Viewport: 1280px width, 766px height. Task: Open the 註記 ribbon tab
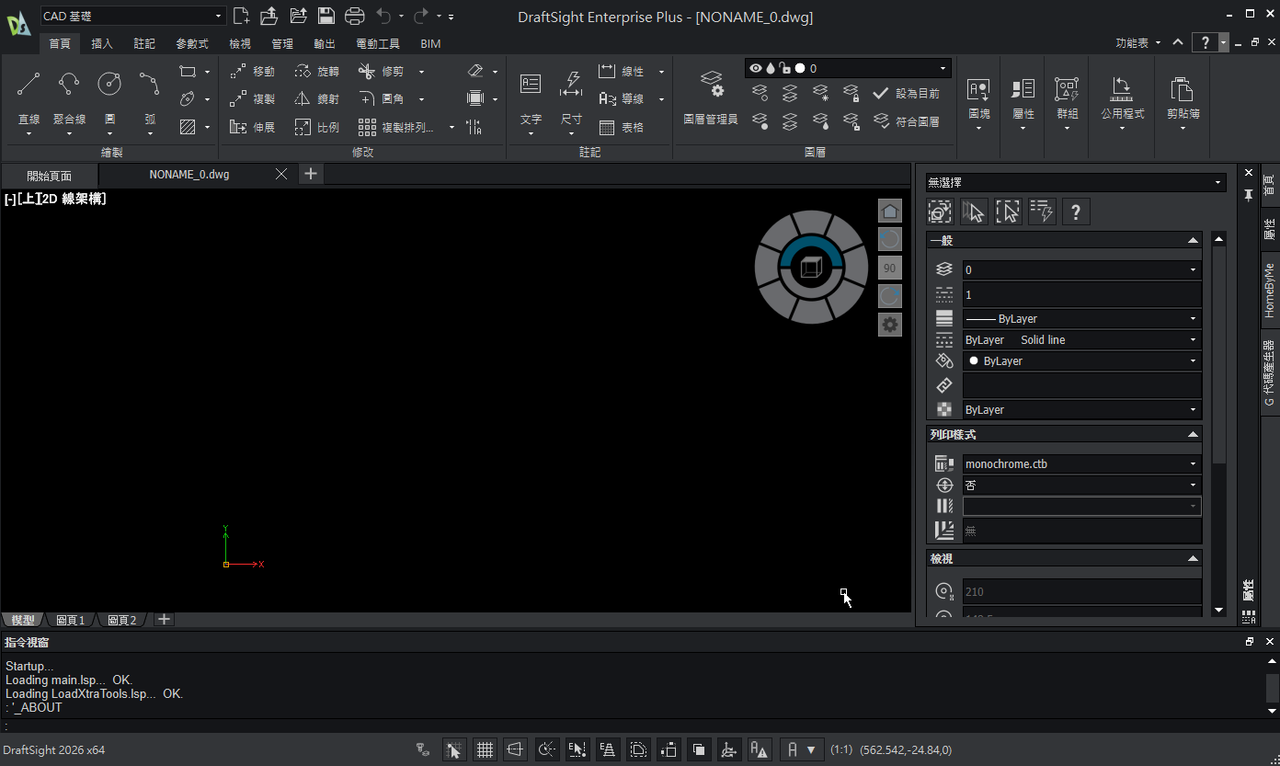tap(144, 44)
